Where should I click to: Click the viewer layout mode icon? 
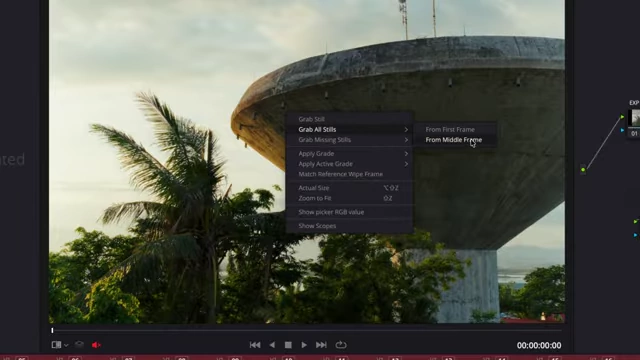(56, 345)
